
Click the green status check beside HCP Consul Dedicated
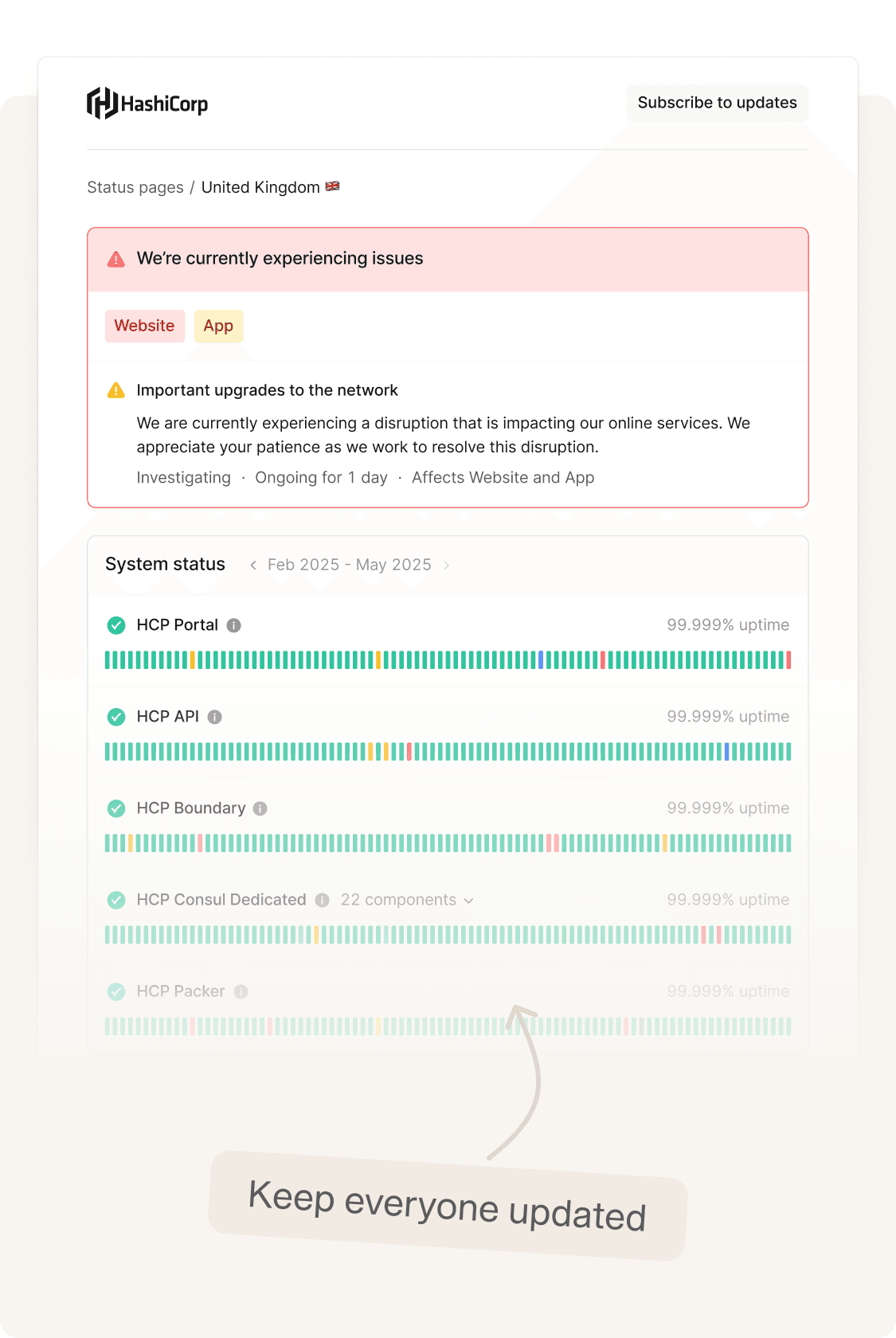[x=115, y=900]
